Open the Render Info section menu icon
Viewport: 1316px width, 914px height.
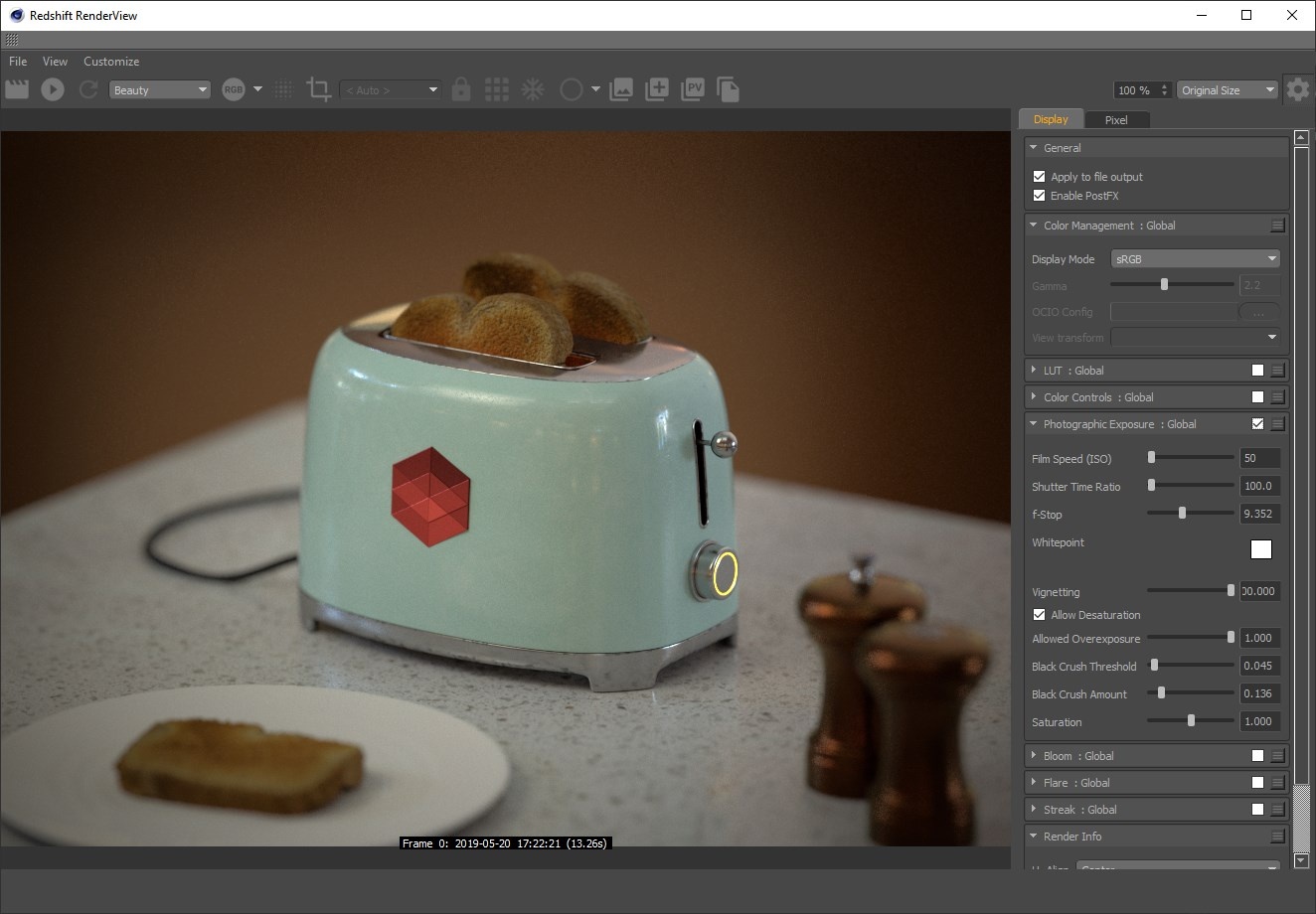(x=1278, y=838)
